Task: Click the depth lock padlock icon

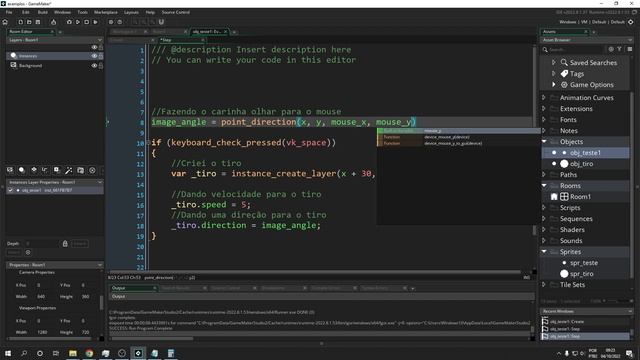Action: pyautogui.click(x=65, y=244)
